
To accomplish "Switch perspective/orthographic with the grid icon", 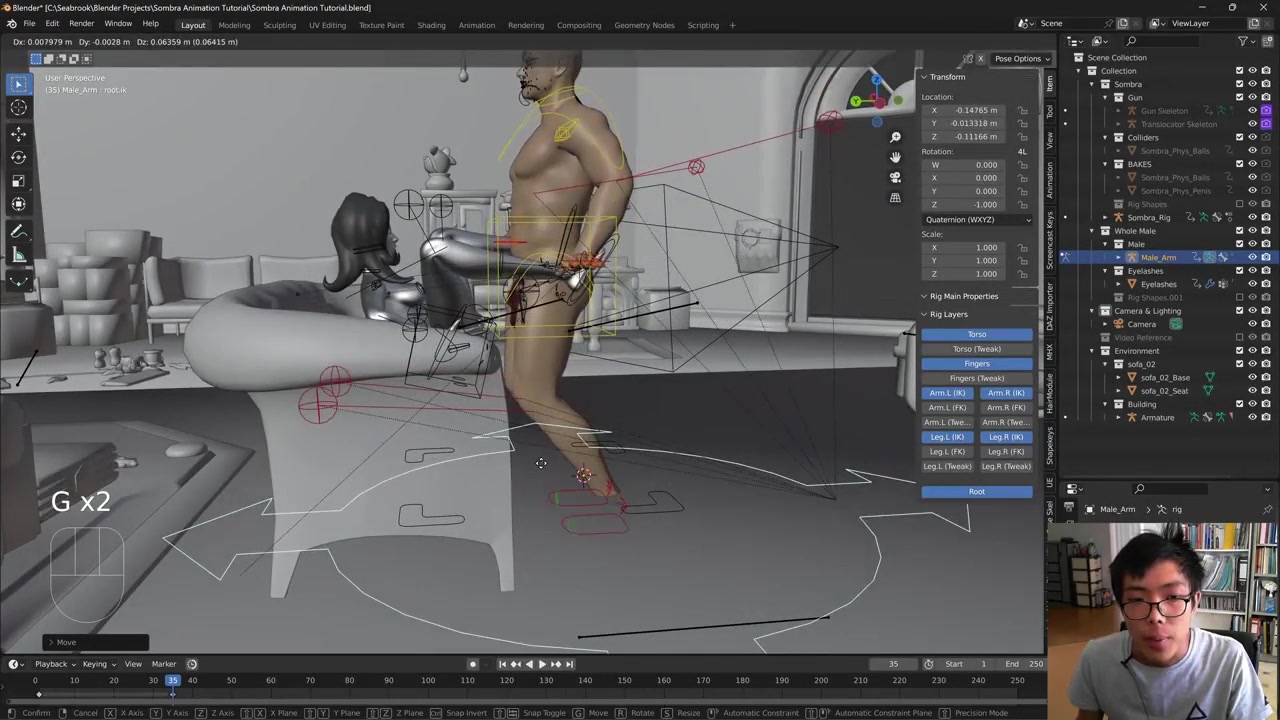I will click(895, 198).
